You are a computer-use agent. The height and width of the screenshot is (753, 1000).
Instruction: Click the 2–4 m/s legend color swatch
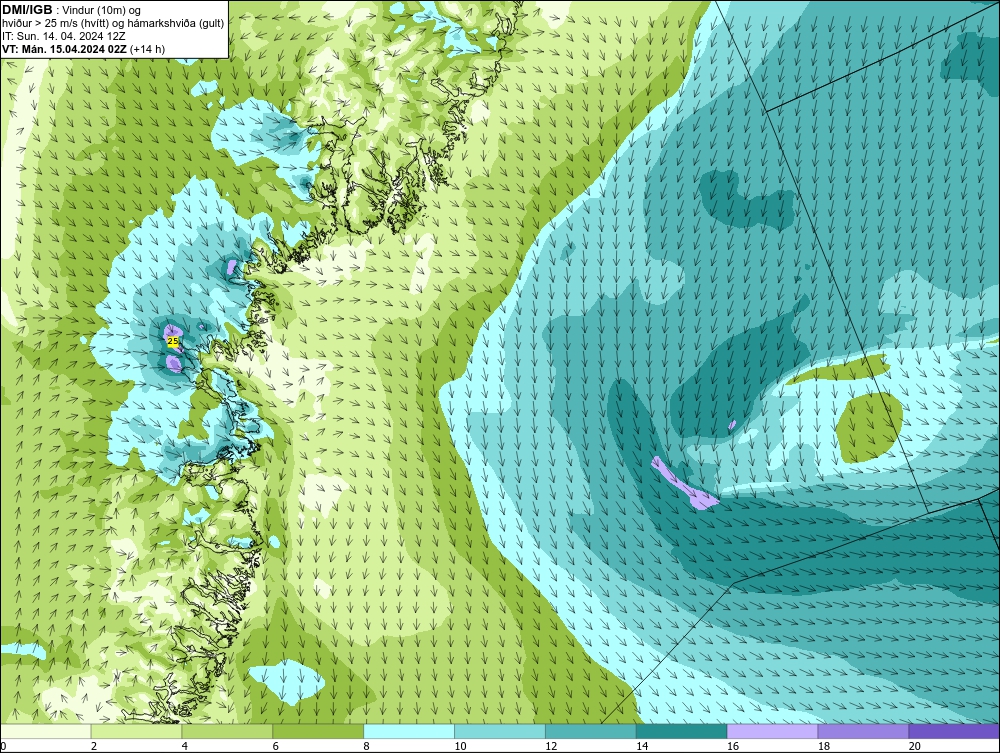(136, 731)
